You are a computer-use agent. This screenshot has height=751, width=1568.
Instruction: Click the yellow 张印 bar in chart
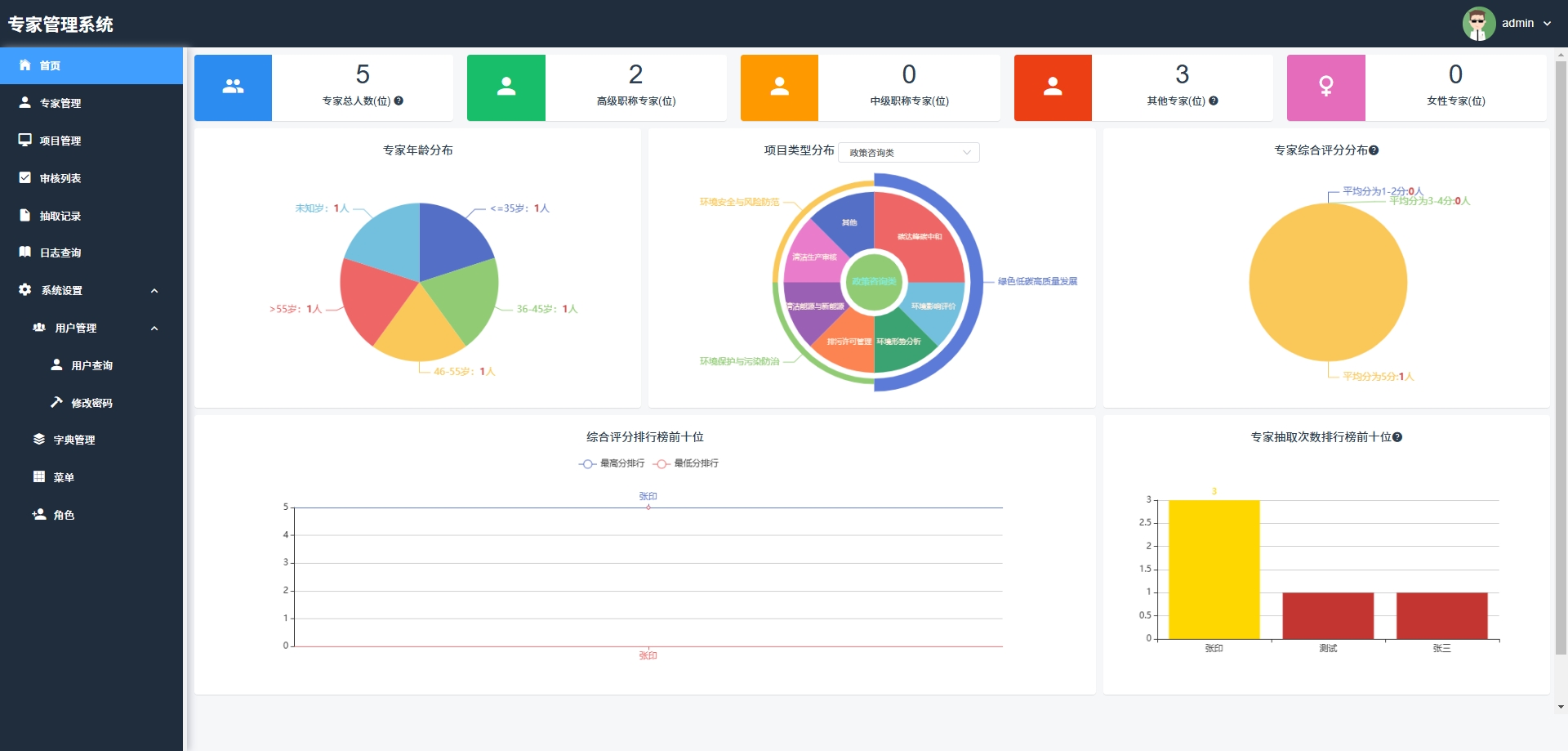click(1214, 570)
